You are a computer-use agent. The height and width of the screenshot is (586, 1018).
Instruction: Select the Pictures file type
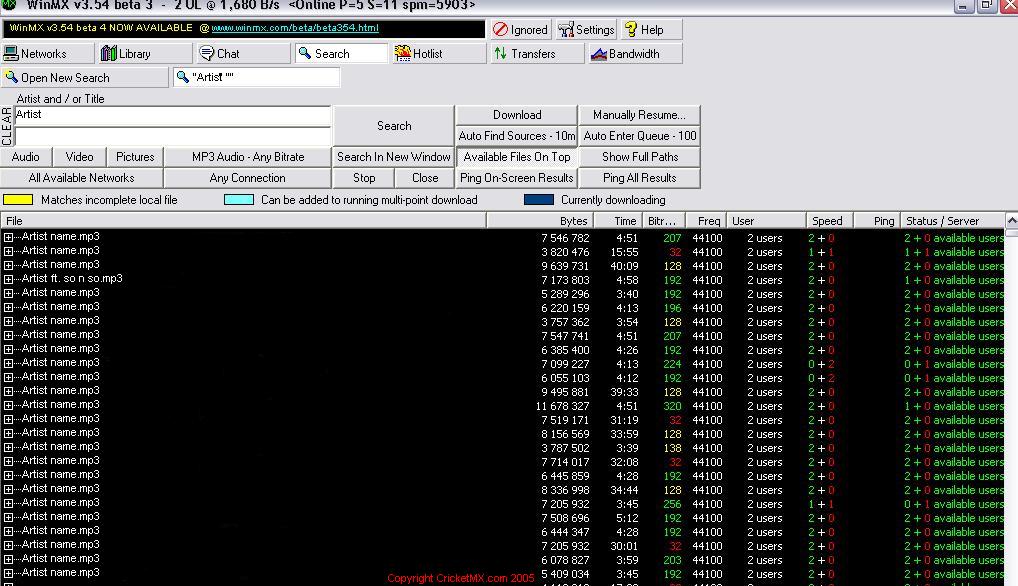135,157
